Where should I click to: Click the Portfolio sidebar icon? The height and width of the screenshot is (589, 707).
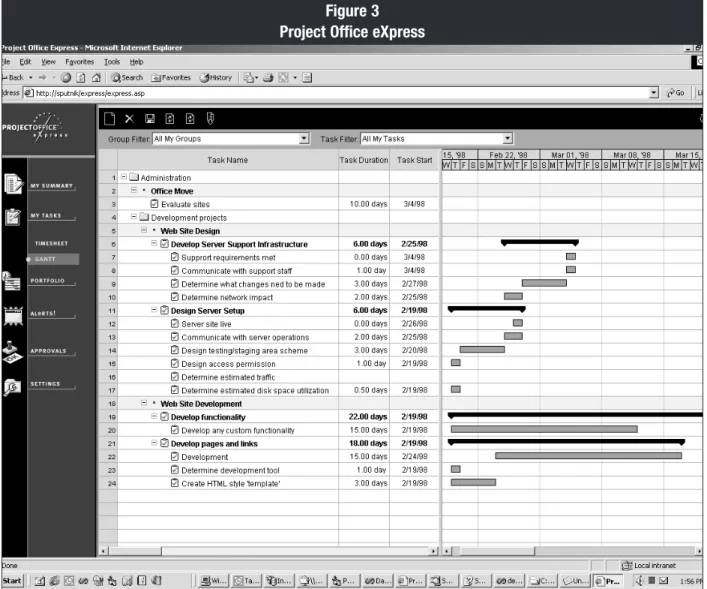(11, 282)
